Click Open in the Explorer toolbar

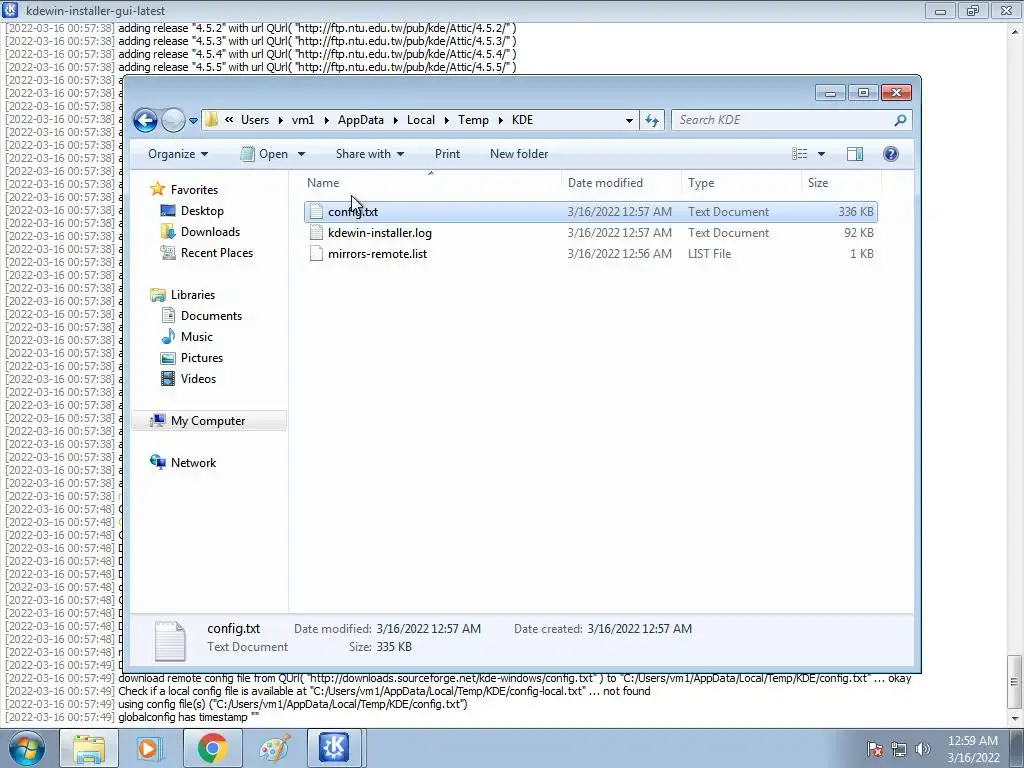point(264,154)
